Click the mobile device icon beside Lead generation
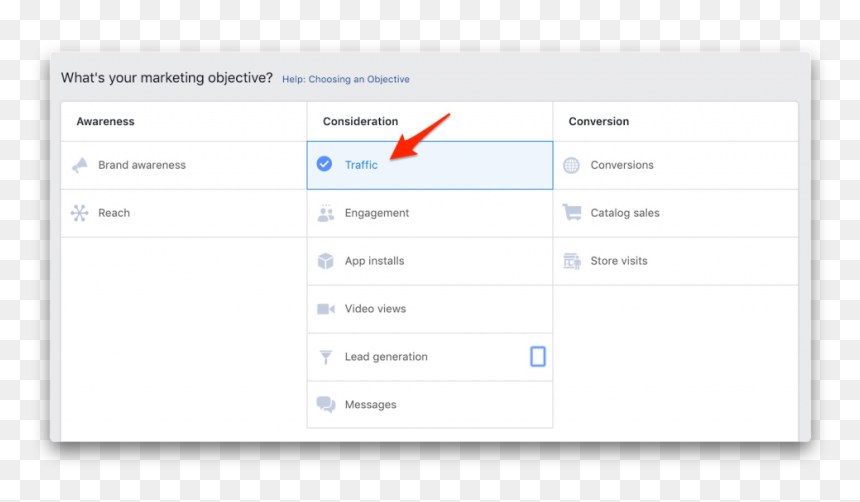Image resolution: width=860 pixels, height=502 pixels. point(538,357)
